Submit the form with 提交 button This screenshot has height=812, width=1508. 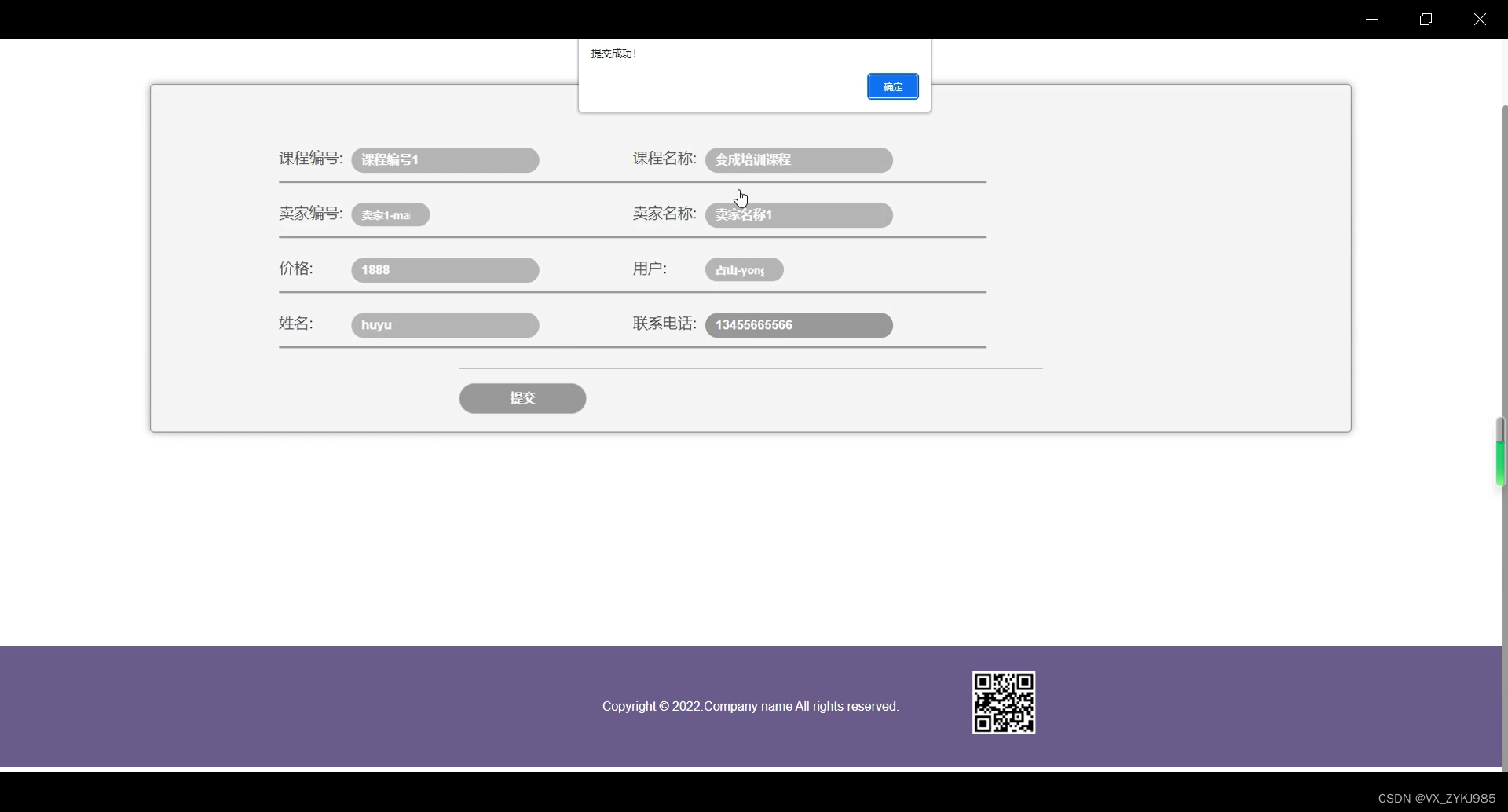(523, 398)
